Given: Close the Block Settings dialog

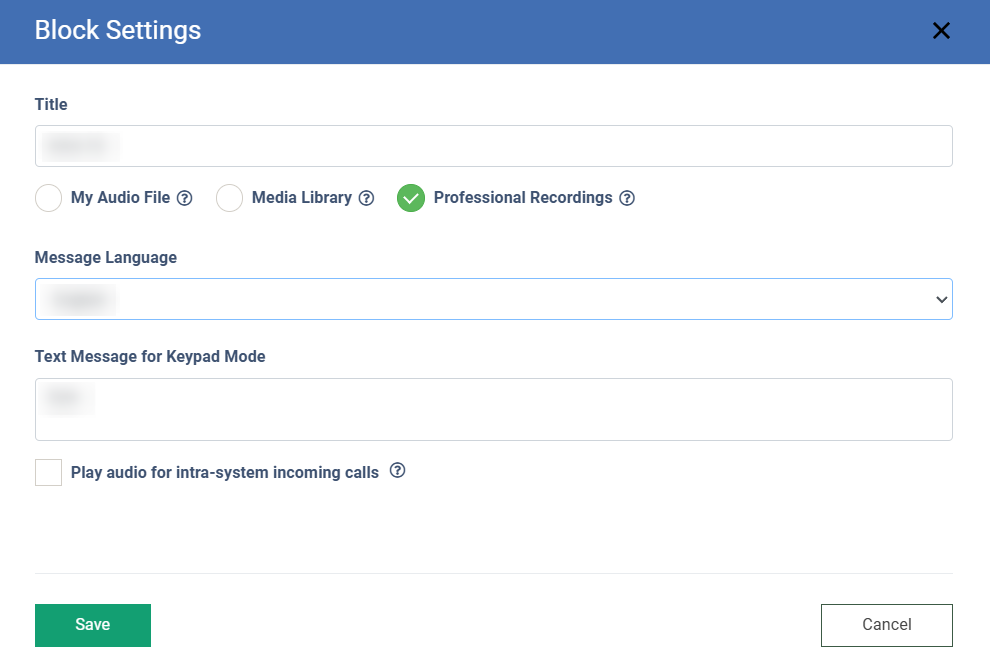Looking at the screenshot, I should (941, 31).
